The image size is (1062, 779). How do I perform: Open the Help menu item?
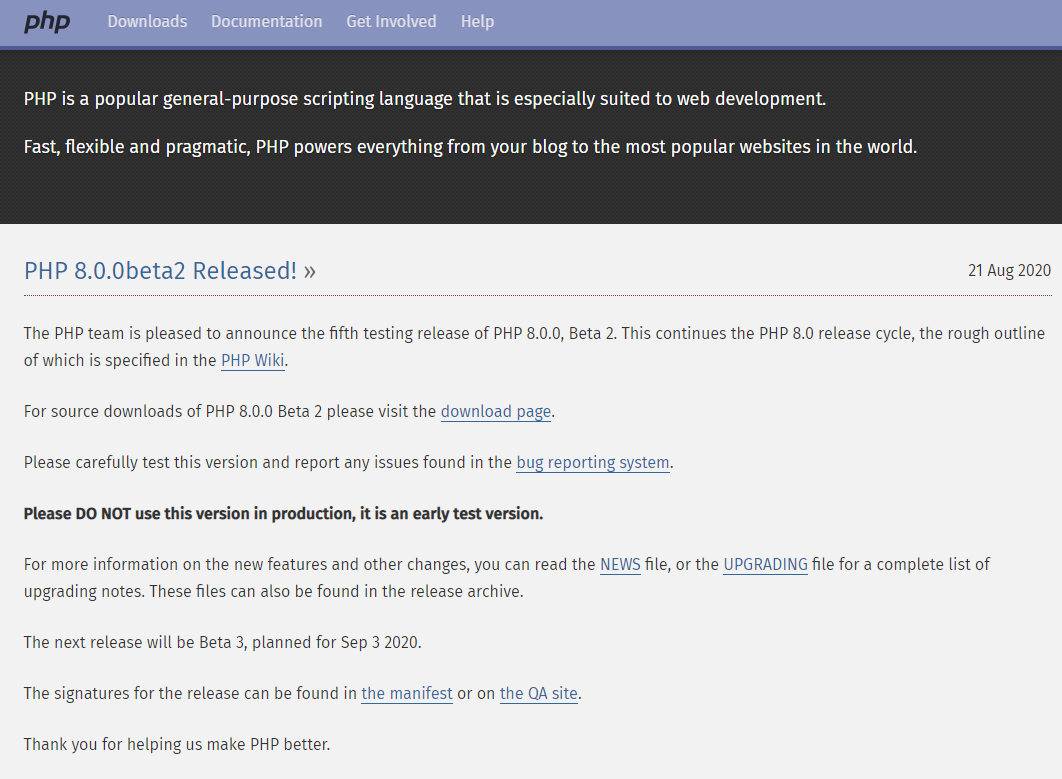[477, 22]
